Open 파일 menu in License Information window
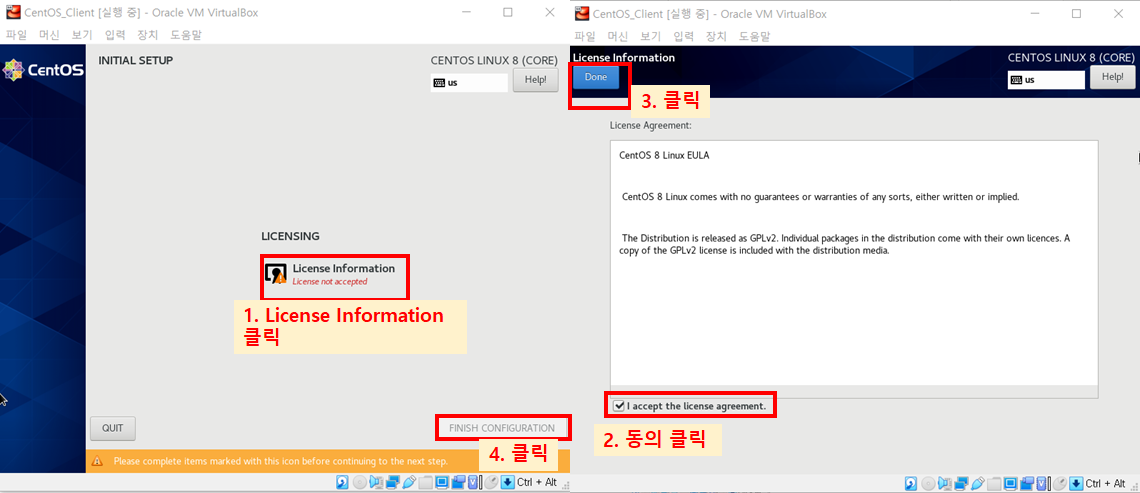The width and height of the screenshot is (1140, 493). pos(585,36)
